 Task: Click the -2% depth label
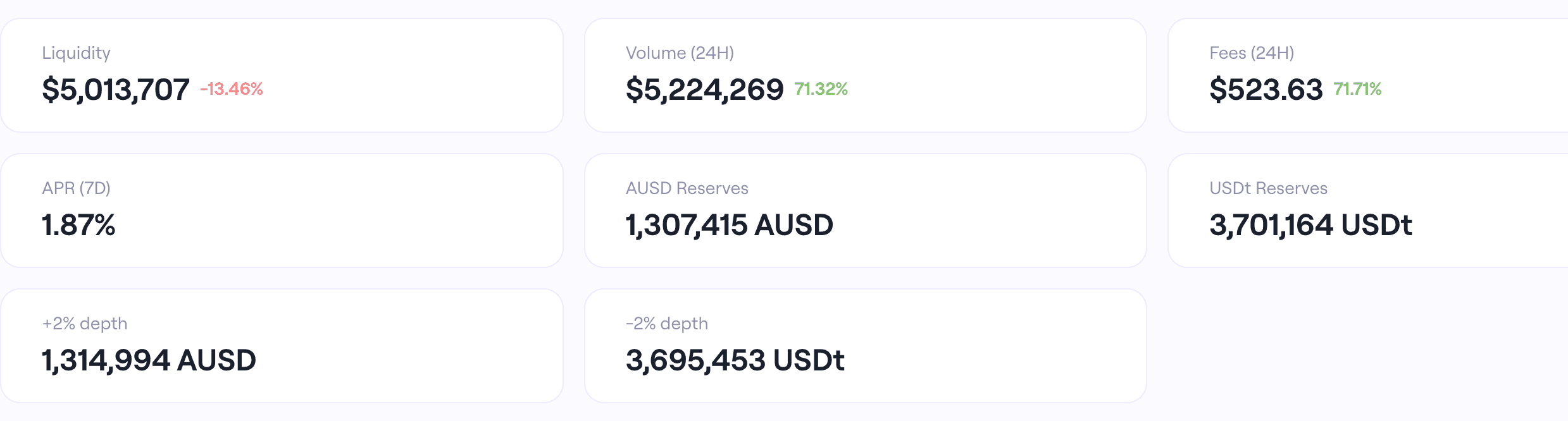pos(666,324)
